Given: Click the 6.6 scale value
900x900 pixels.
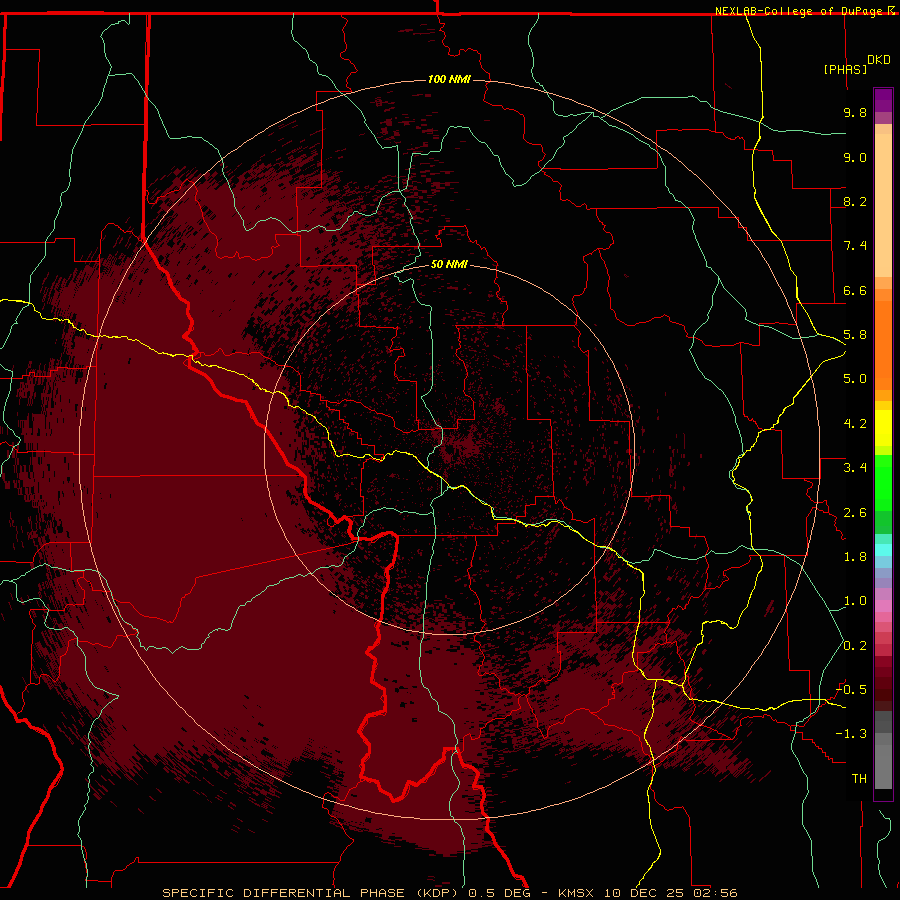Looking at the screenshot, I should click(x=855, y=290).
